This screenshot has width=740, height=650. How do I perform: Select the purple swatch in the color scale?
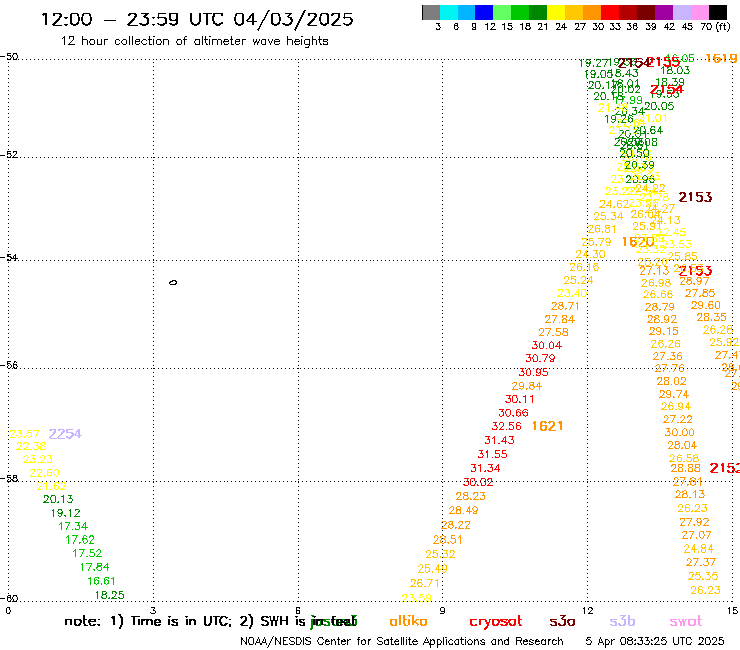(664, 12)
